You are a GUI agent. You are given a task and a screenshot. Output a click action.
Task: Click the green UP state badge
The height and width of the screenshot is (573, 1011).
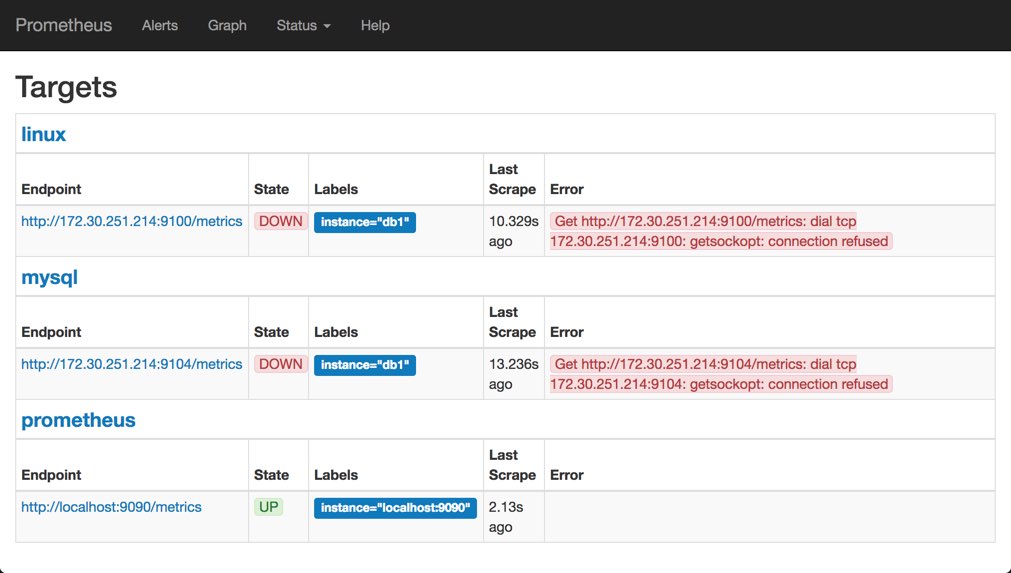268,507
